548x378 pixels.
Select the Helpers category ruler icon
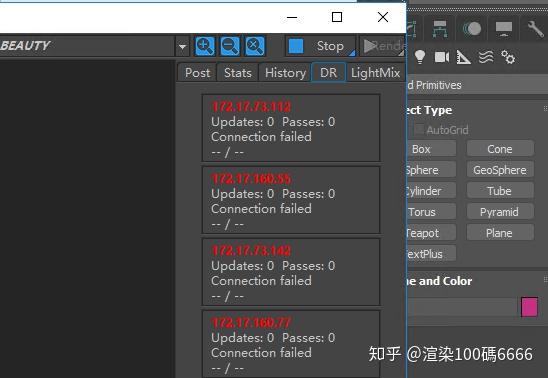(x=463, y=57)
